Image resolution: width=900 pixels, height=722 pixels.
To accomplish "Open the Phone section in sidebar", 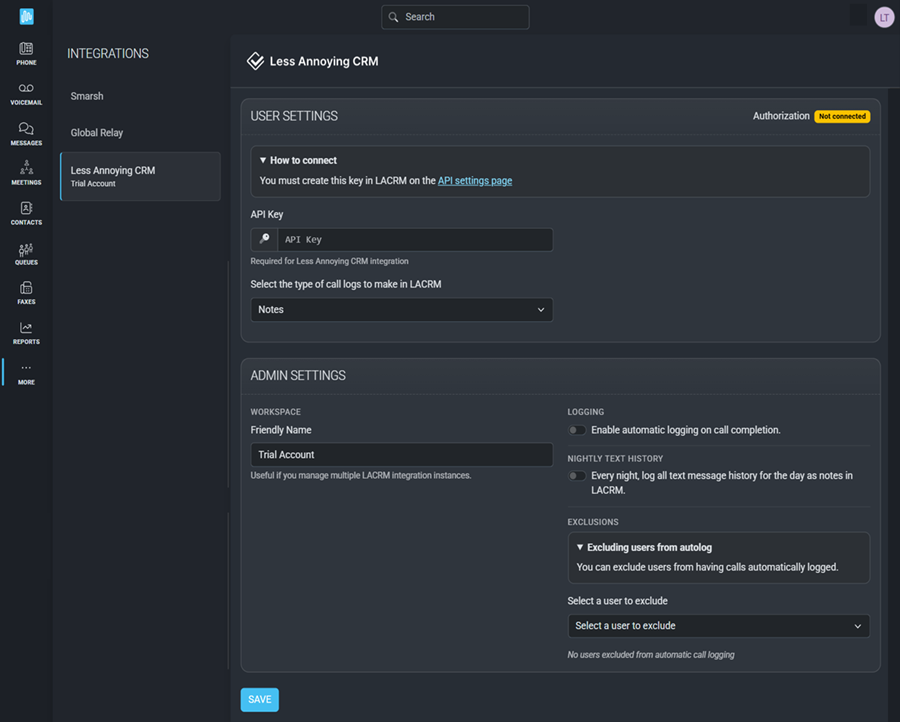I will point(26,54).
